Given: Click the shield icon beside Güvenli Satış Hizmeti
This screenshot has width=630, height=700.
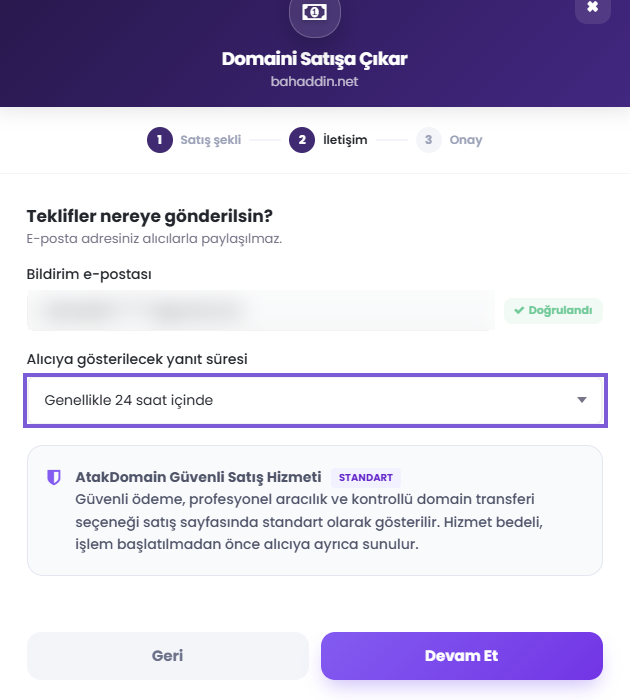Looking at the screenshot, I should [54, 477].
